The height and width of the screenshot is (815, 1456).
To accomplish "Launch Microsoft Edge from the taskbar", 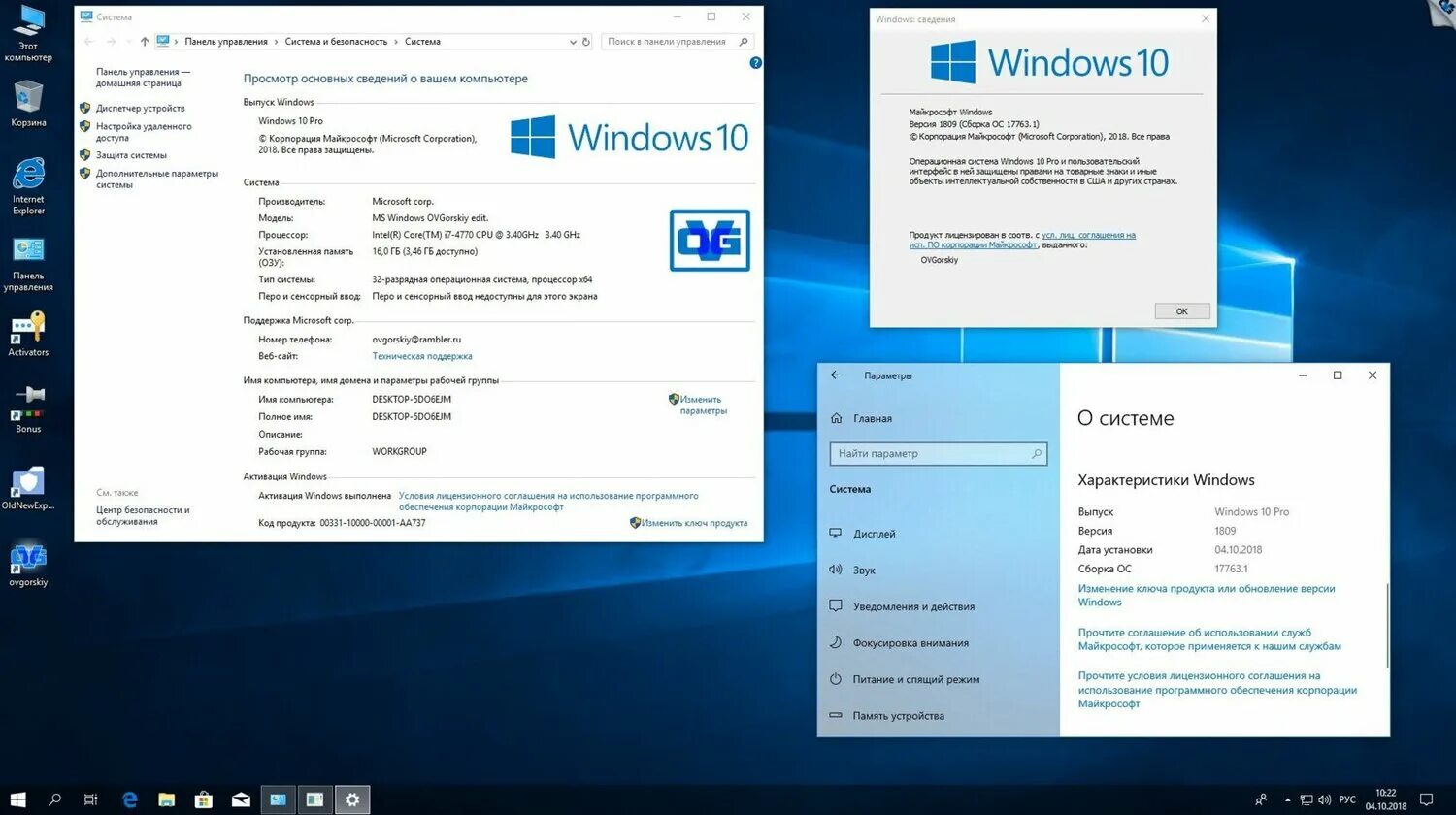I will click(130, 799).
